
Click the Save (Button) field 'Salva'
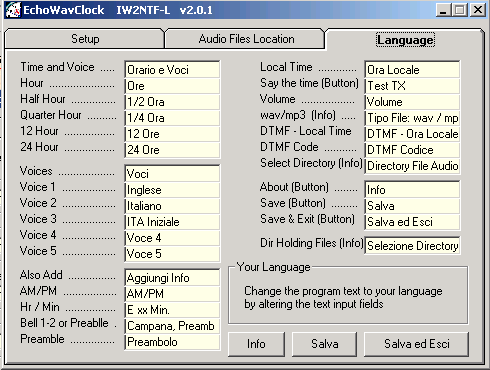pyautogui.click(x=412, y=206)
